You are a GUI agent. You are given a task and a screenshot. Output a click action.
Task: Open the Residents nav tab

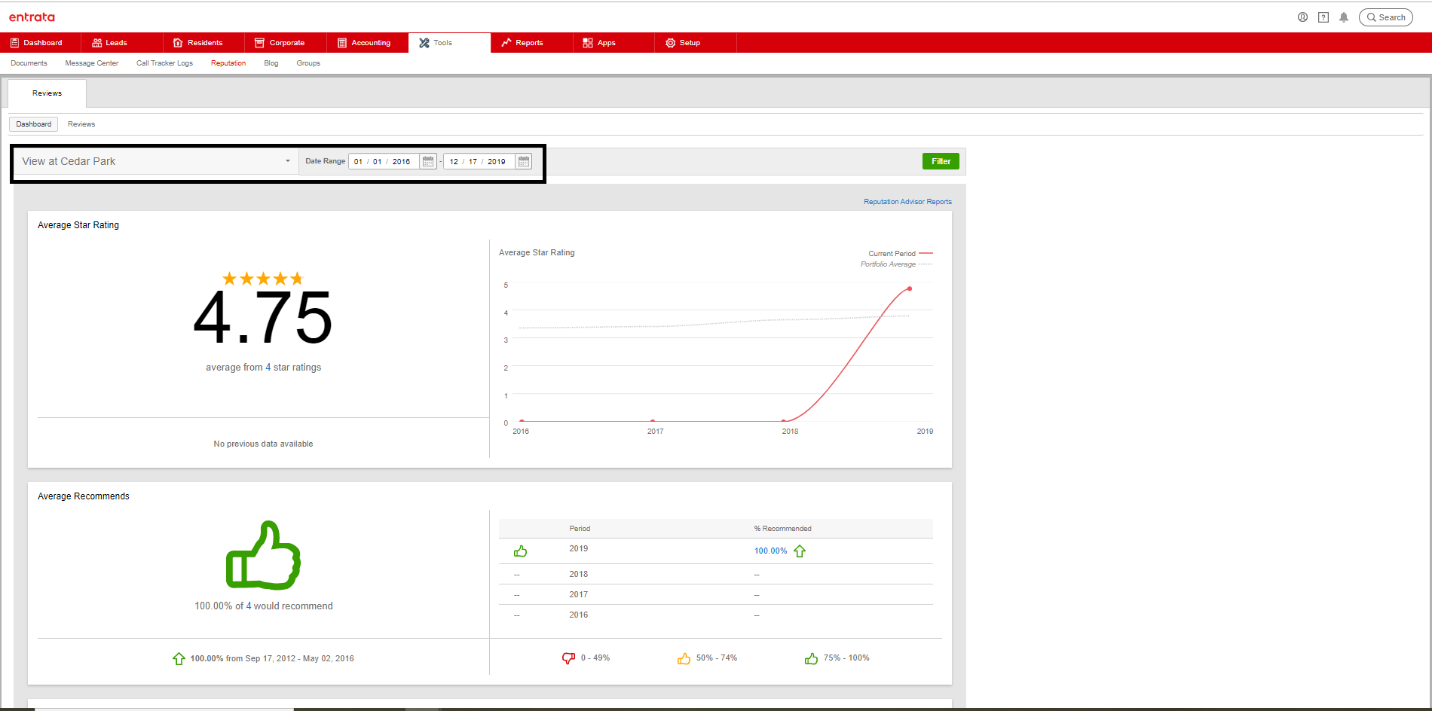coord(204,43)
